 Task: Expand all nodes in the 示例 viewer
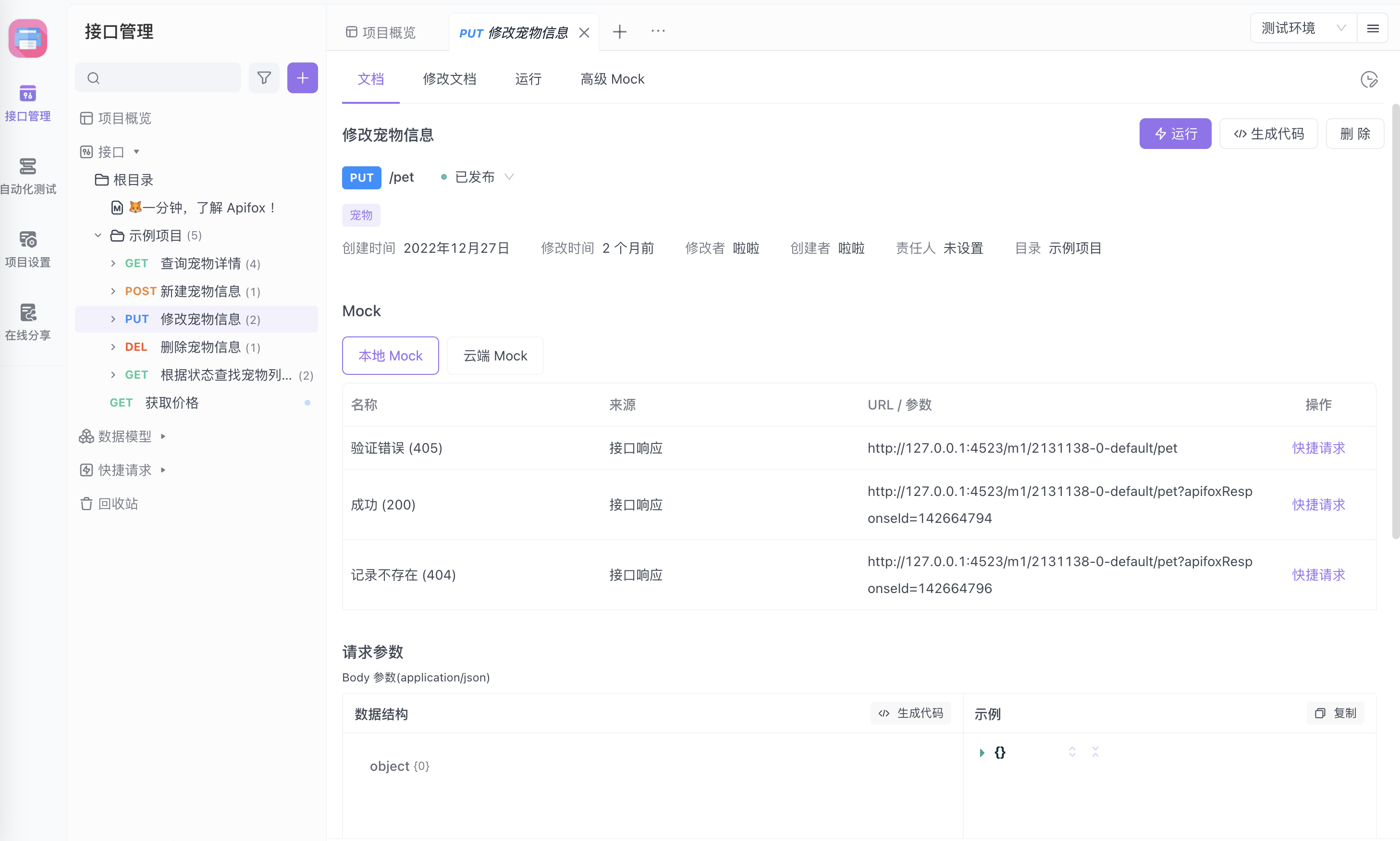tap(1072, 752)
